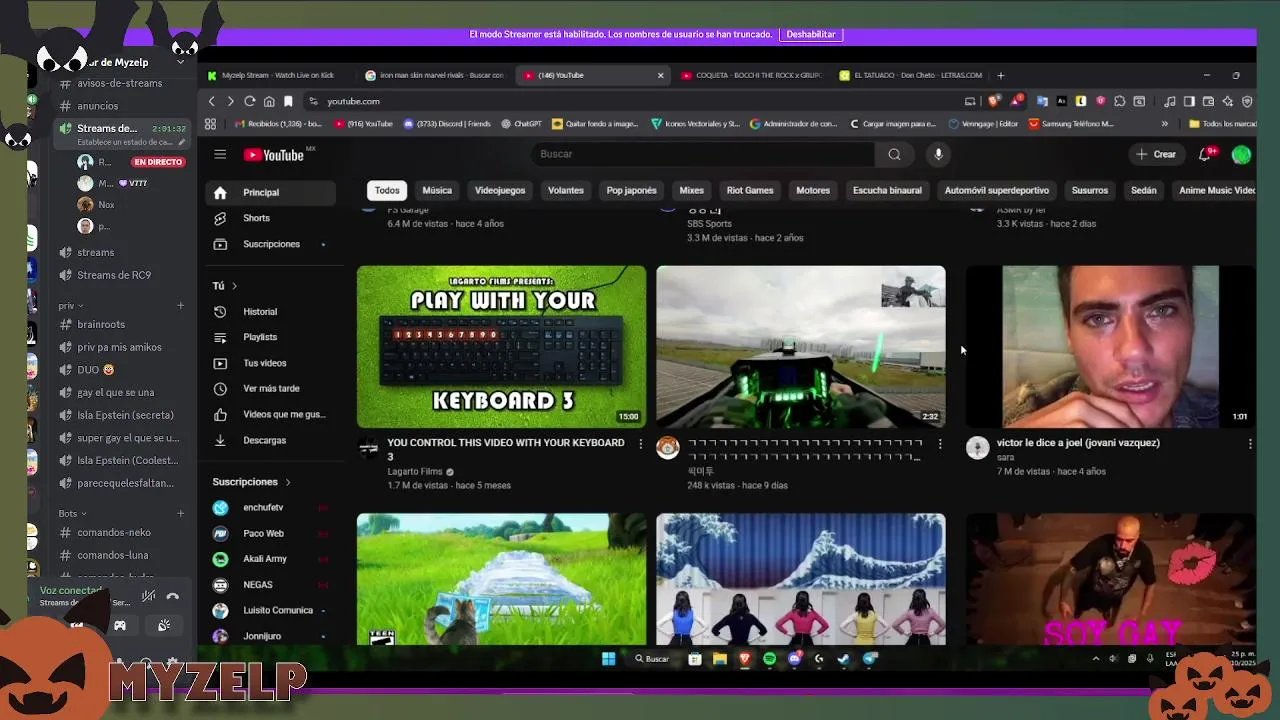Bookmark this page with toolbar bookmark icon
Viewport: 1280px width, 720px height.
coord(288,101)
